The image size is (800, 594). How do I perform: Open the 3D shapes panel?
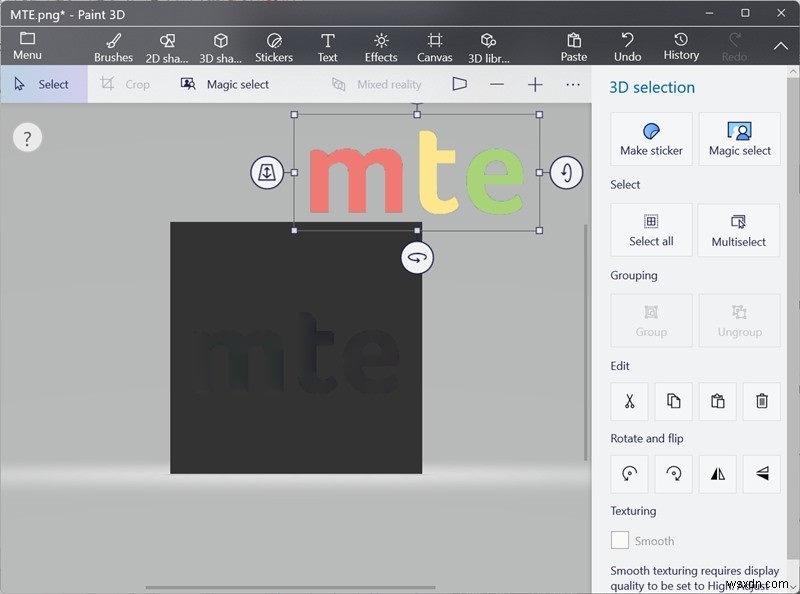[220, 45]
